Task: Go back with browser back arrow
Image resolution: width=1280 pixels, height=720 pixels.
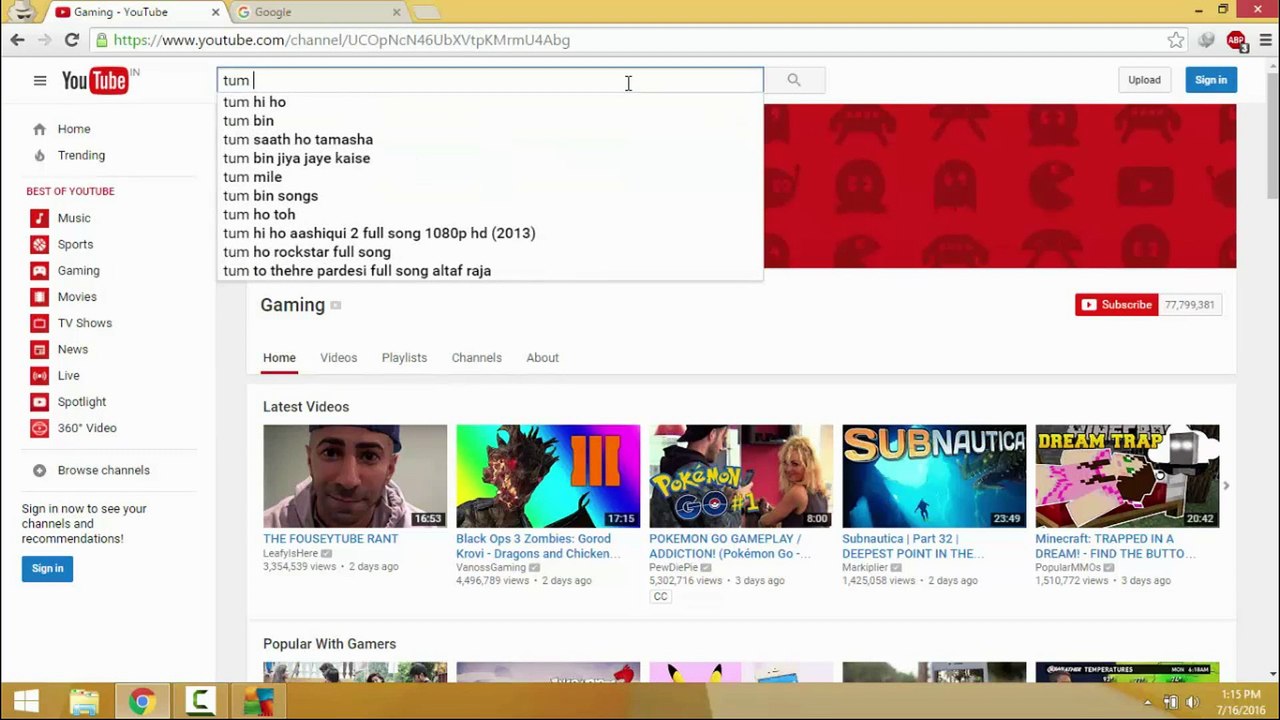Action: (x=17, y=40)
